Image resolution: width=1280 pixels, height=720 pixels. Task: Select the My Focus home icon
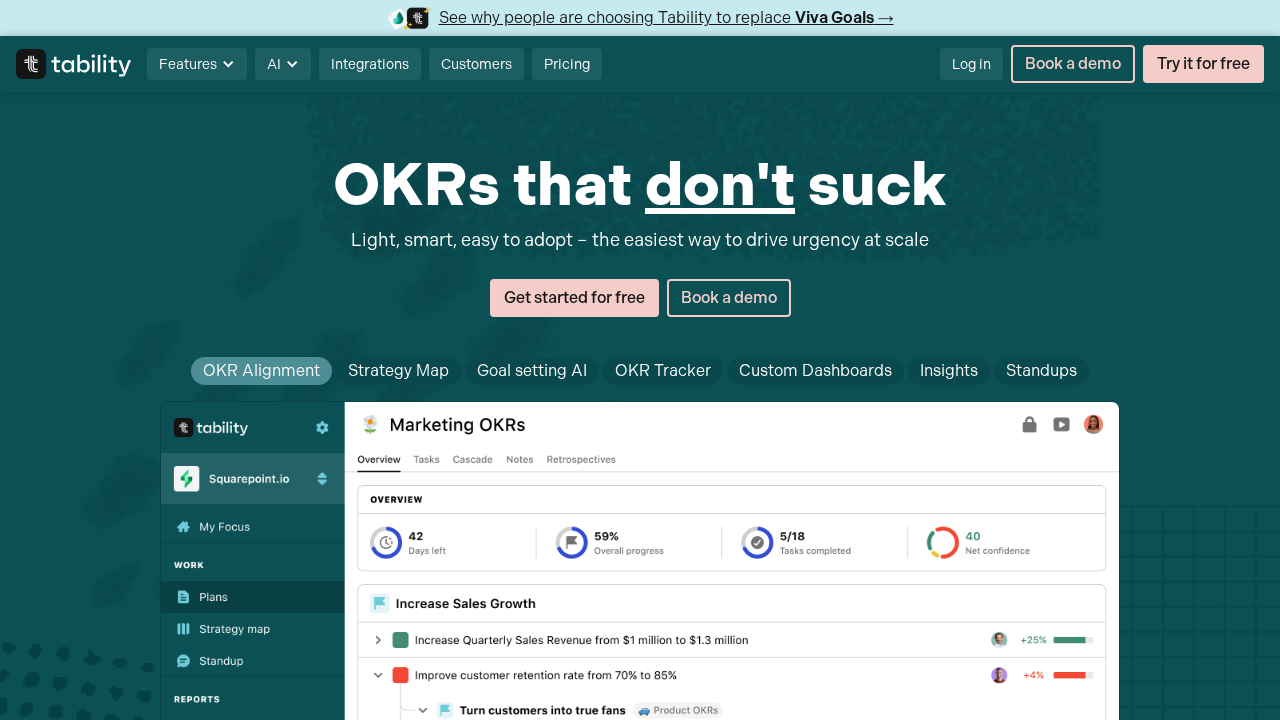click(x=184, y=526)
